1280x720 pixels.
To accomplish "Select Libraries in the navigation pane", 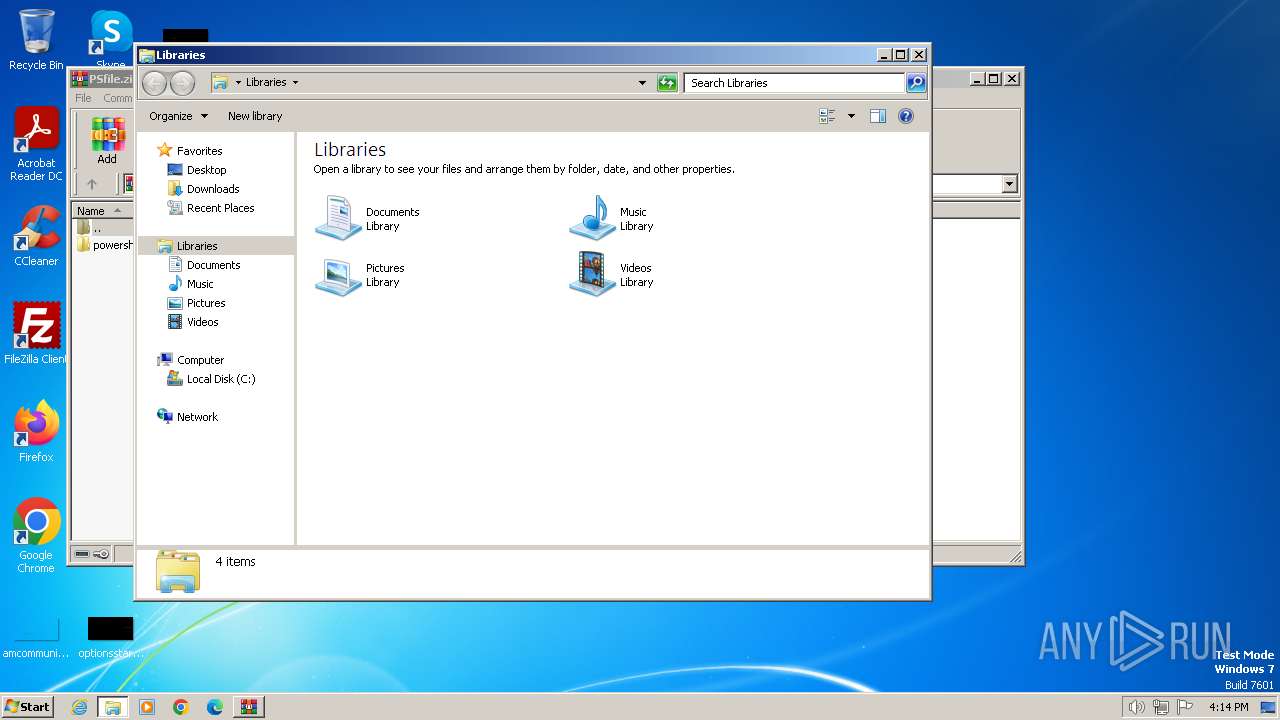I will pos(197,246).
